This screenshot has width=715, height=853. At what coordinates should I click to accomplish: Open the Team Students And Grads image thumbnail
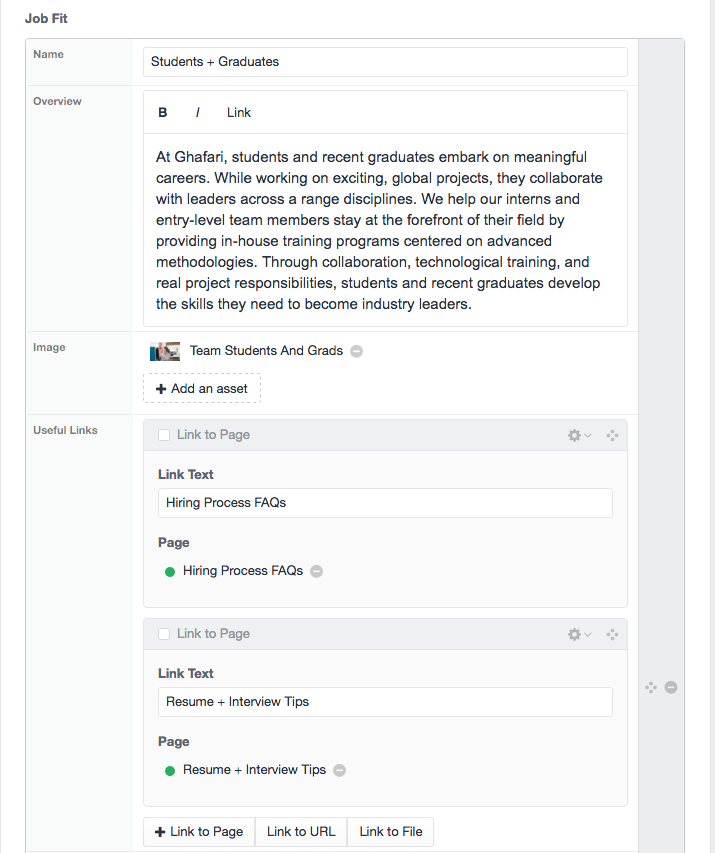coord(165,351)
